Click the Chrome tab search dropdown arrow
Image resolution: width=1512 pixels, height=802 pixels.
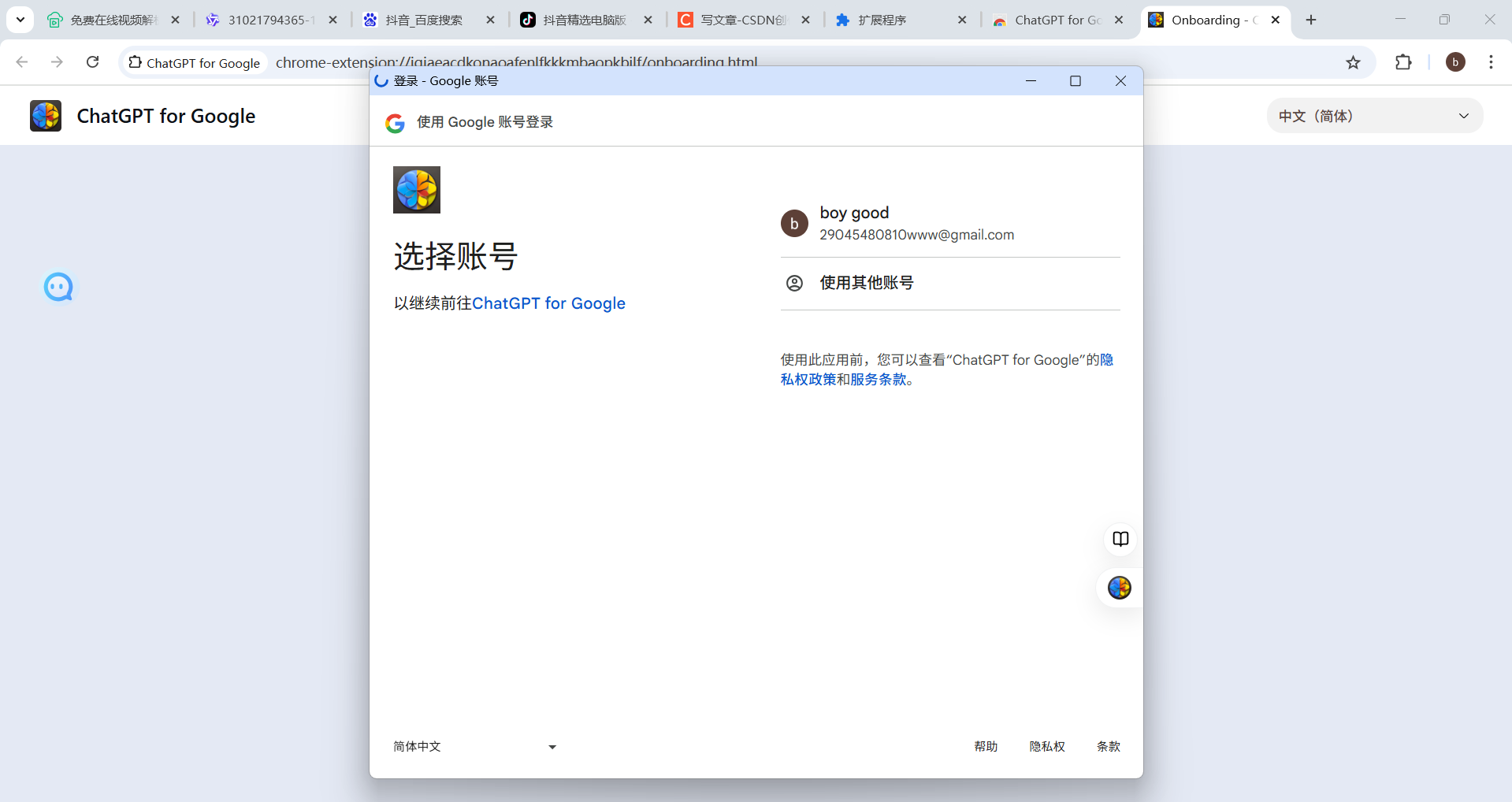tap(20, 20)
